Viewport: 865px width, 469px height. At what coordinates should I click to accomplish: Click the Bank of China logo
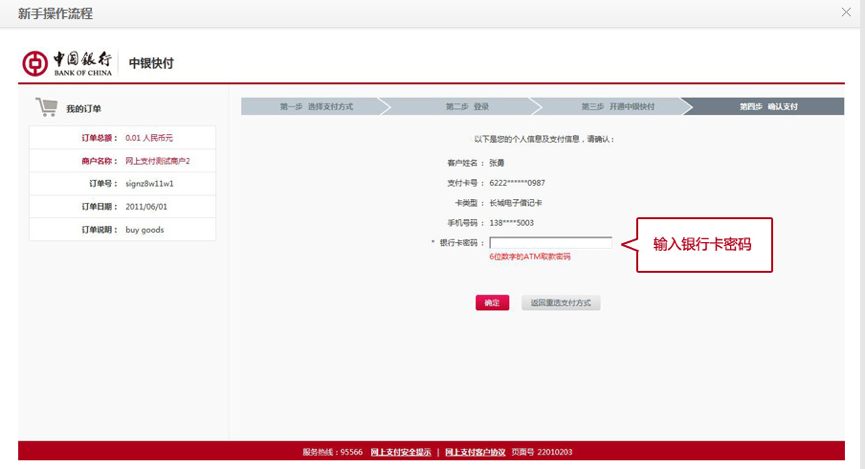click(x=67, y=63)
